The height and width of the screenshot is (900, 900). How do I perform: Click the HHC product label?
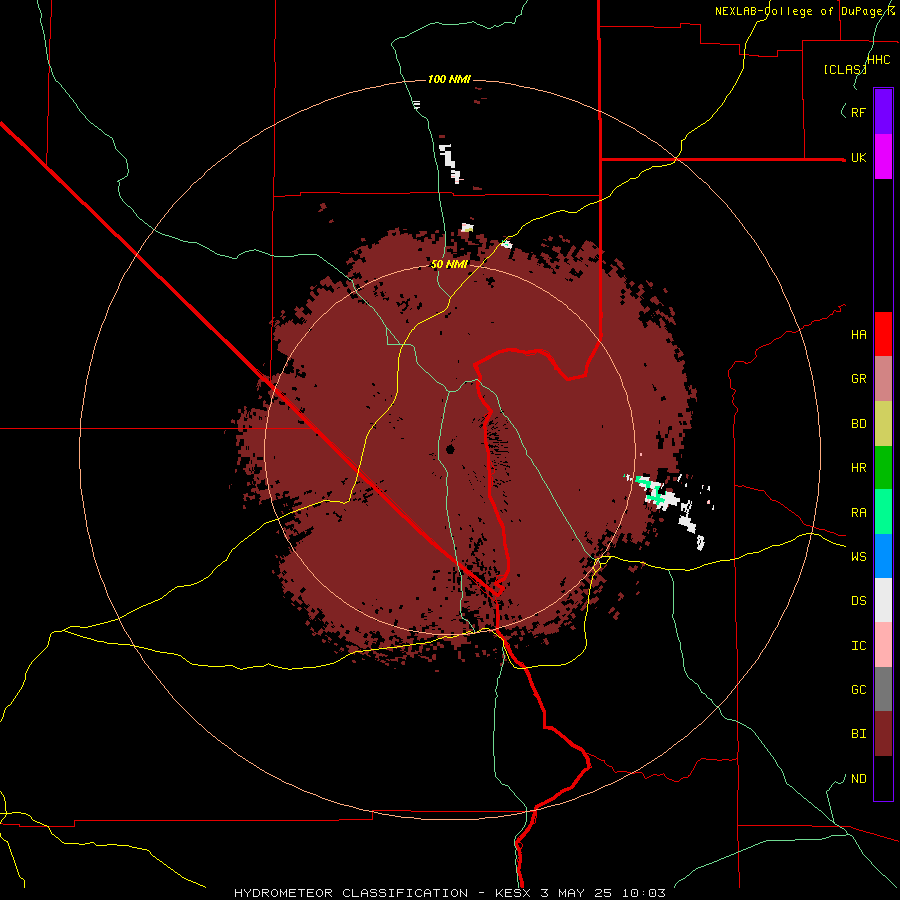(x=878, y=60)
